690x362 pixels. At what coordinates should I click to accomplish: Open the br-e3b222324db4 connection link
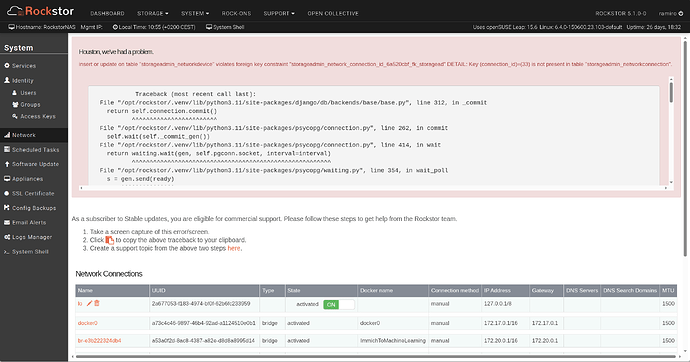tap(99, 341)
